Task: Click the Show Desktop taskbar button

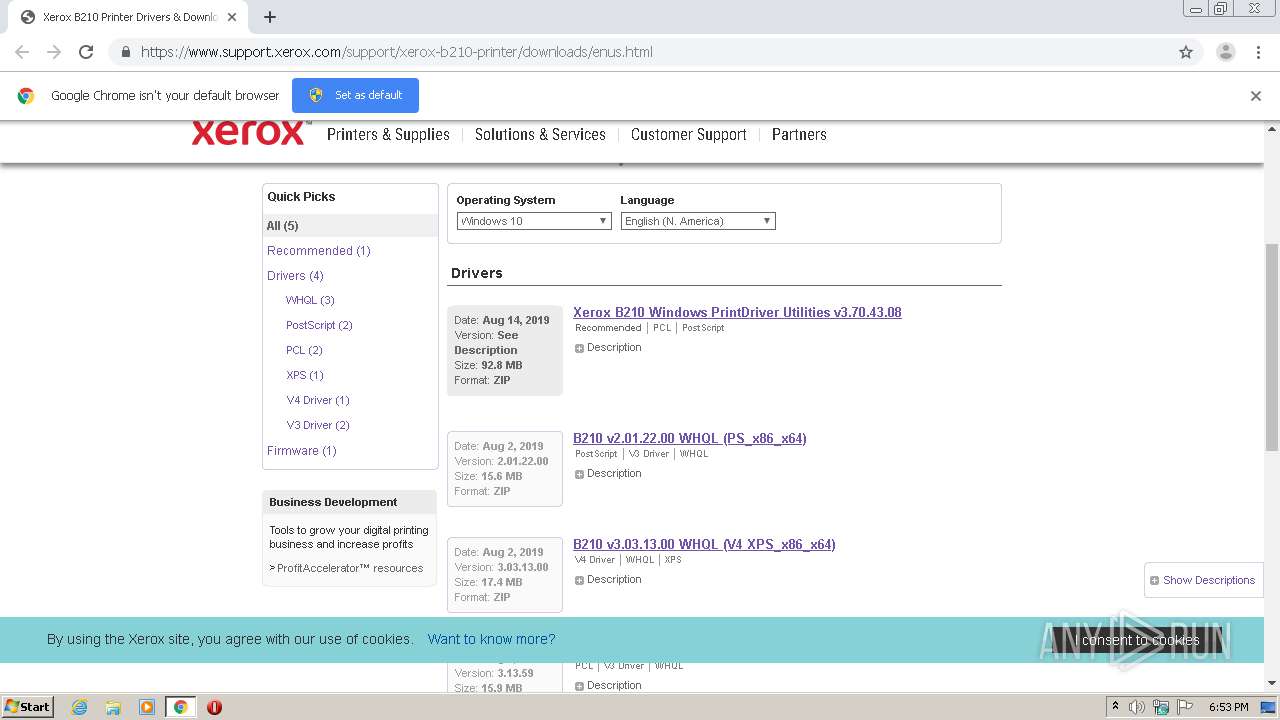Action: (1269, 707)
